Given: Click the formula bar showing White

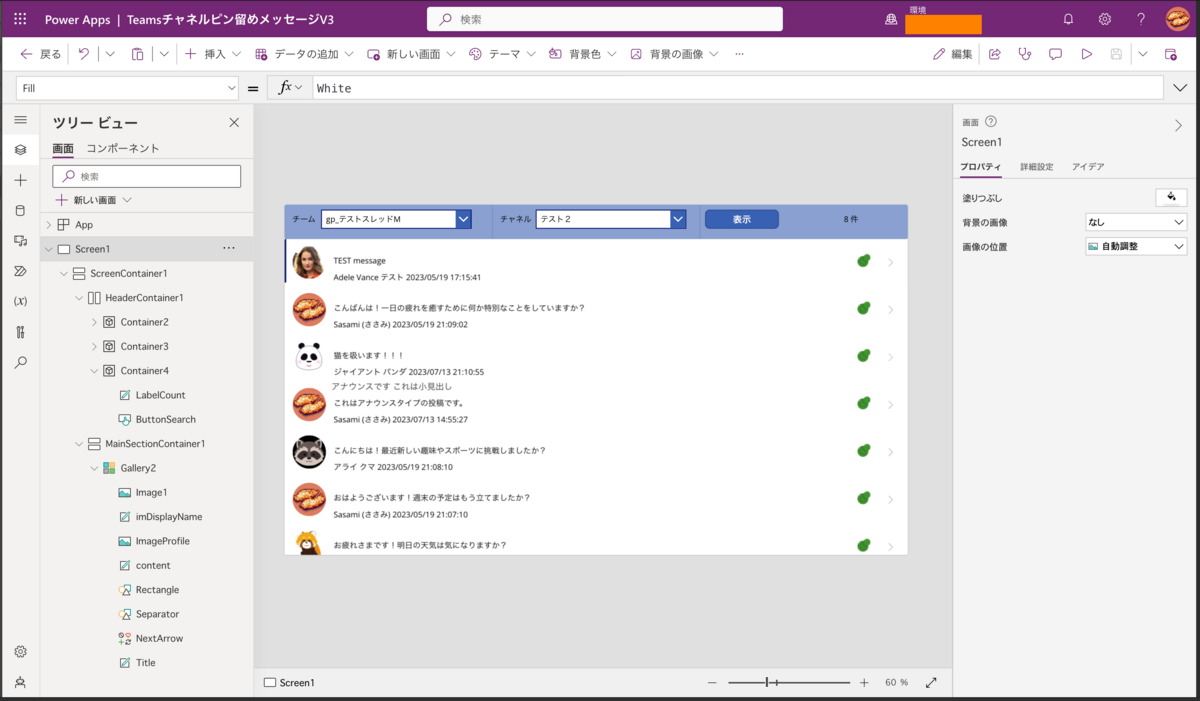Looking at the screenshot, I should [x=737, y=88].
